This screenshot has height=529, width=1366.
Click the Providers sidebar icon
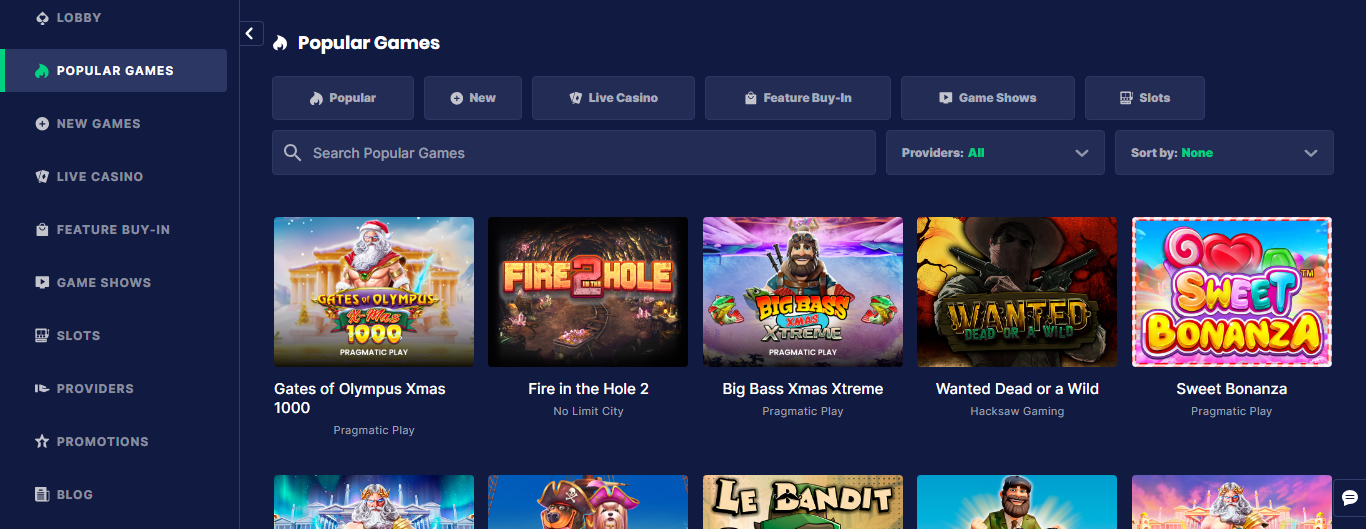coord(42,389)
